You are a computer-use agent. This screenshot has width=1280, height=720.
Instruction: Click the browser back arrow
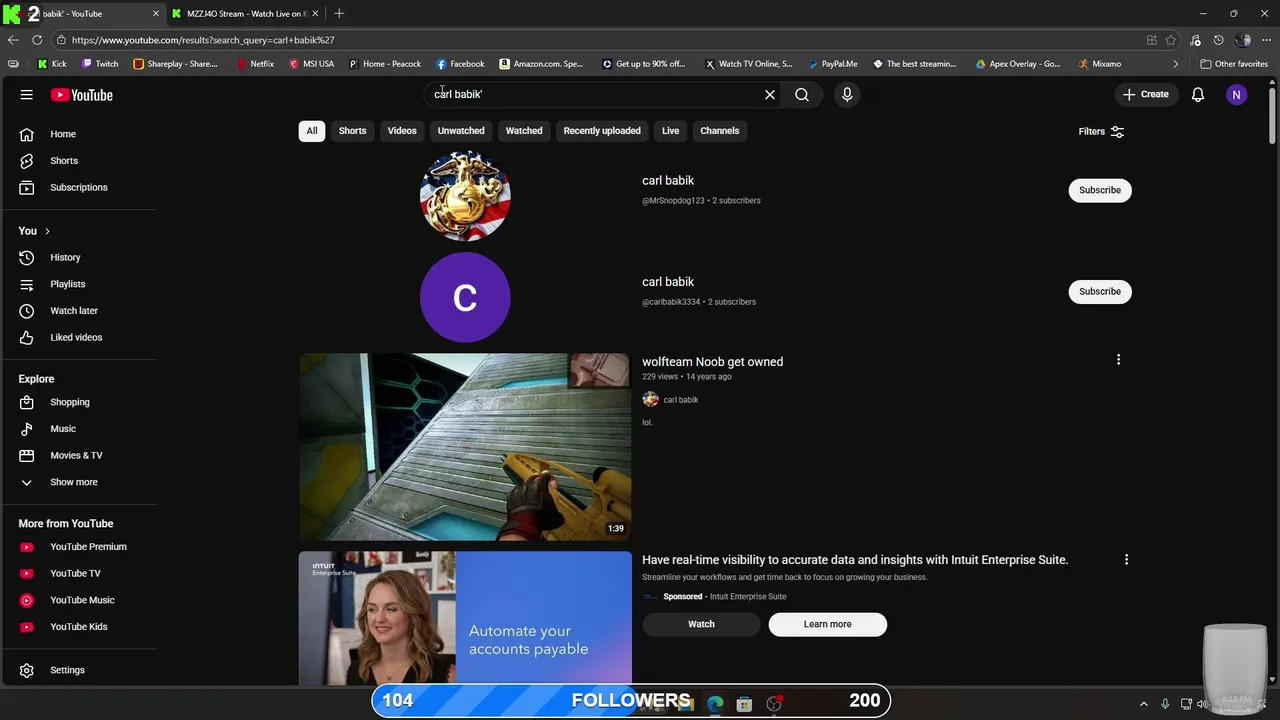tap(13, 40)
